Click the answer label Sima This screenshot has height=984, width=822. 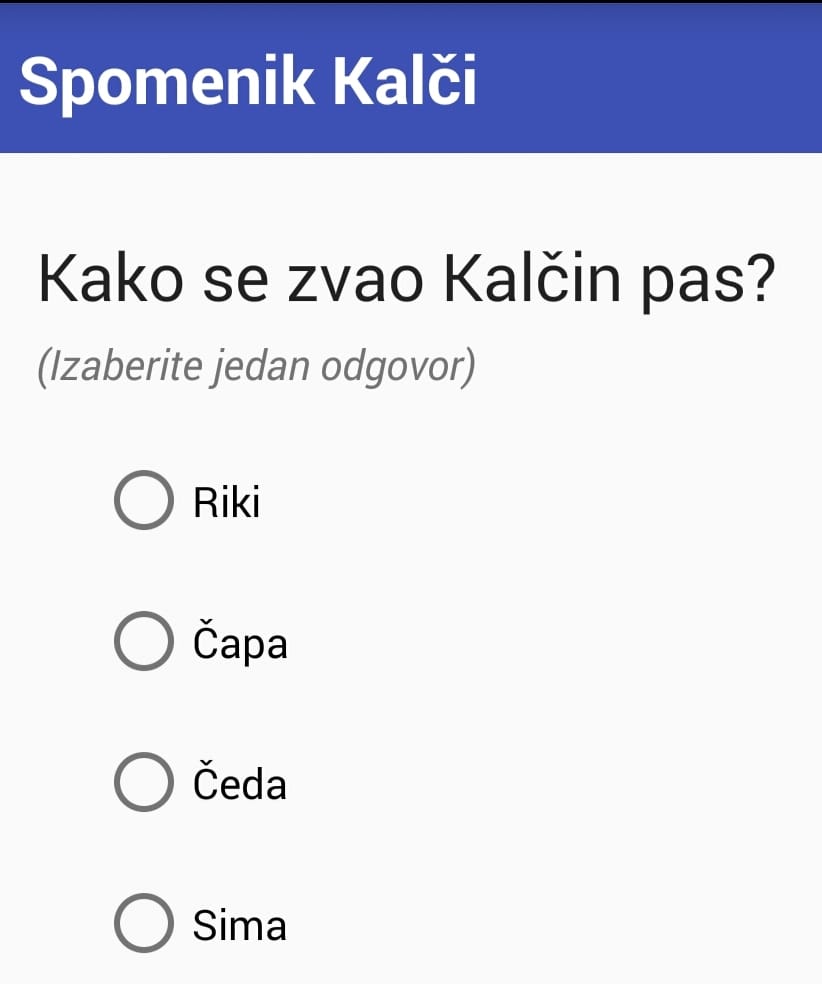(238, 925)
